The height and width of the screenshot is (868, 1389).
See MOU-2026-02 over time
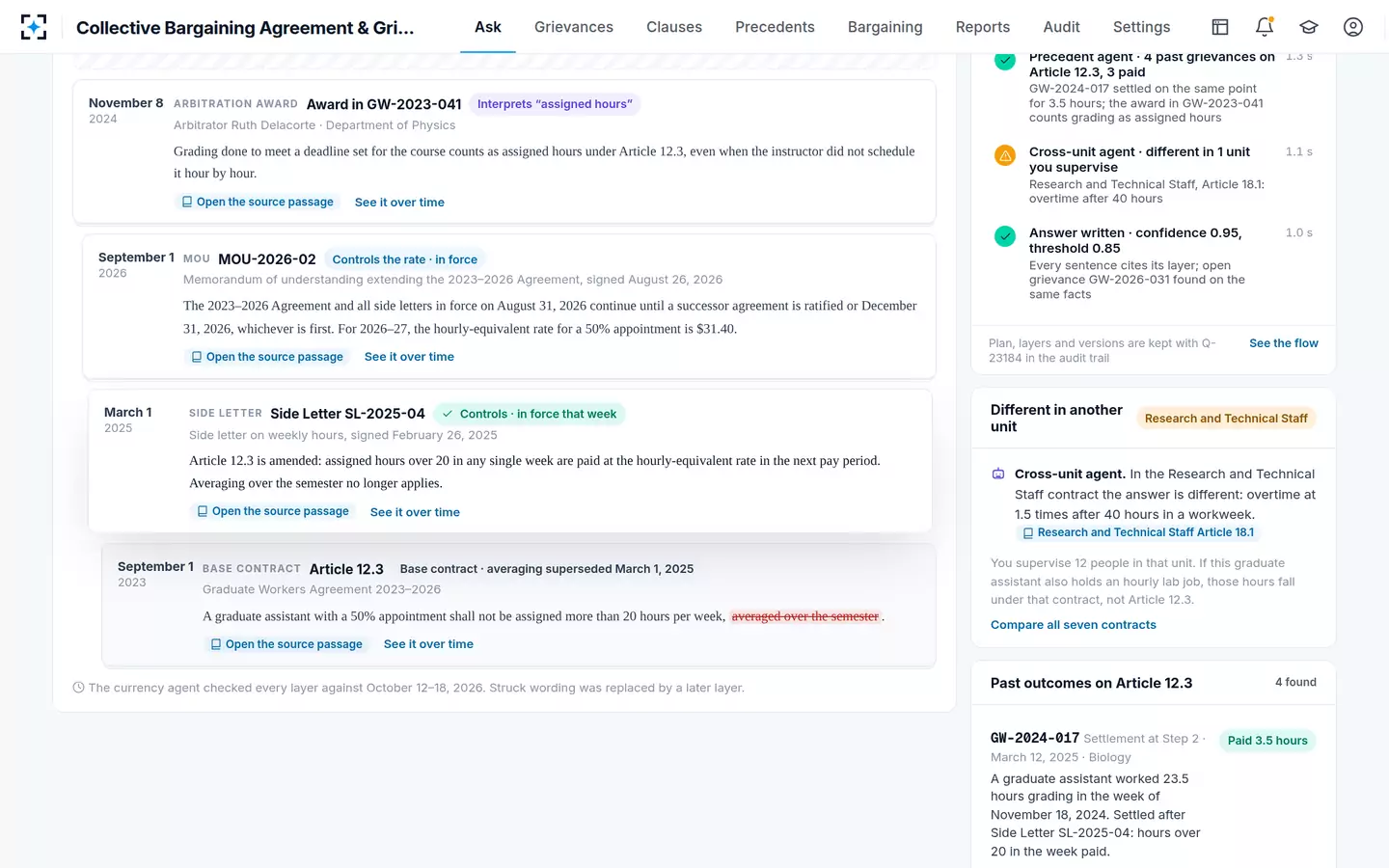tap(409, 357)
